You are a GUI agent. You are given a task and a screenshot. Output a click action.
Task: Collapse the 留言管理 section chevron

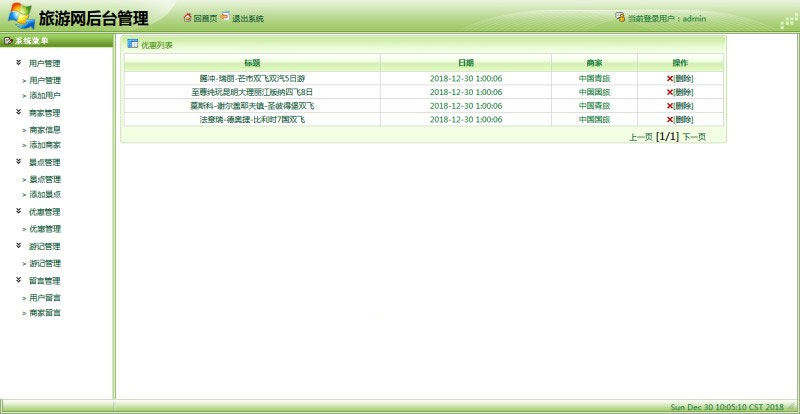(18, 280)
